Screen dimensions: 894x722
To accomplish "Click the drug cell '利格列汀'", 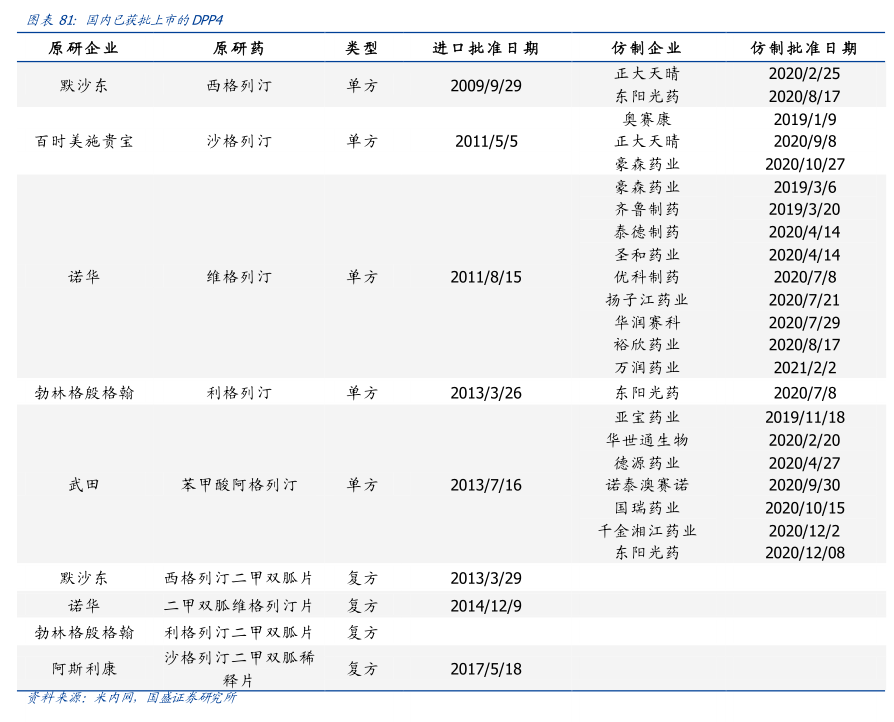I will pos(239,393).
